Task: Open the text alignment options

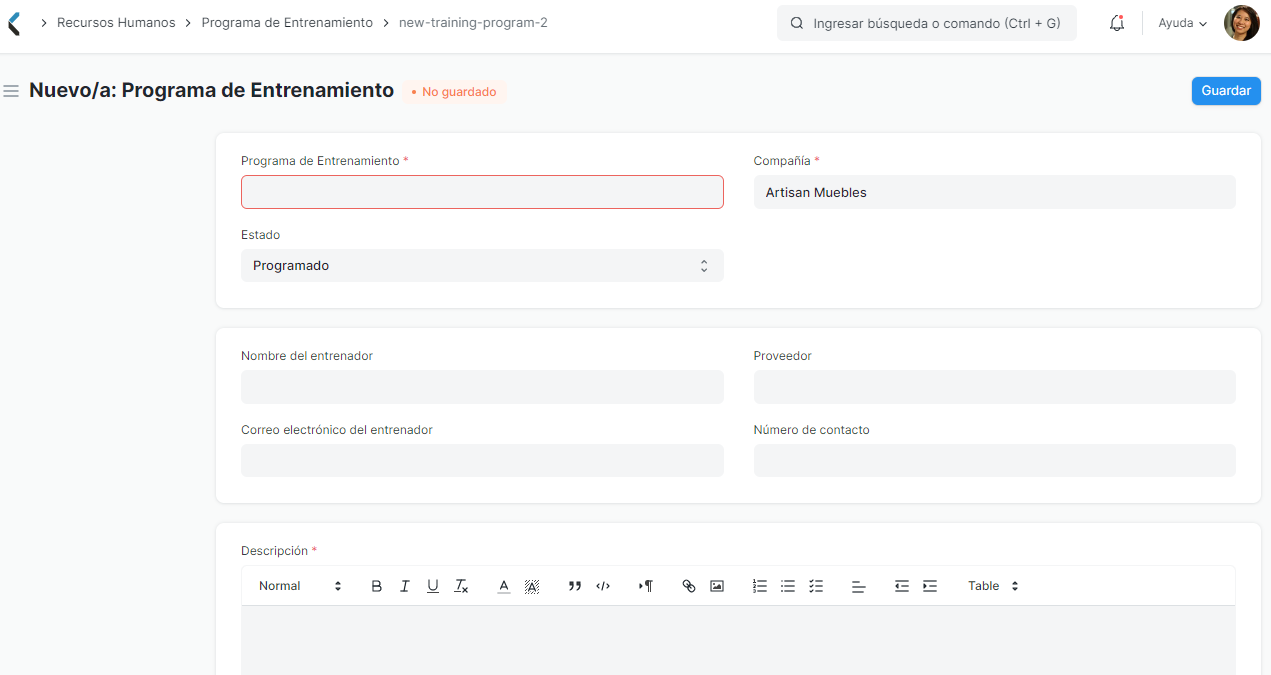Action: [858, 586]
